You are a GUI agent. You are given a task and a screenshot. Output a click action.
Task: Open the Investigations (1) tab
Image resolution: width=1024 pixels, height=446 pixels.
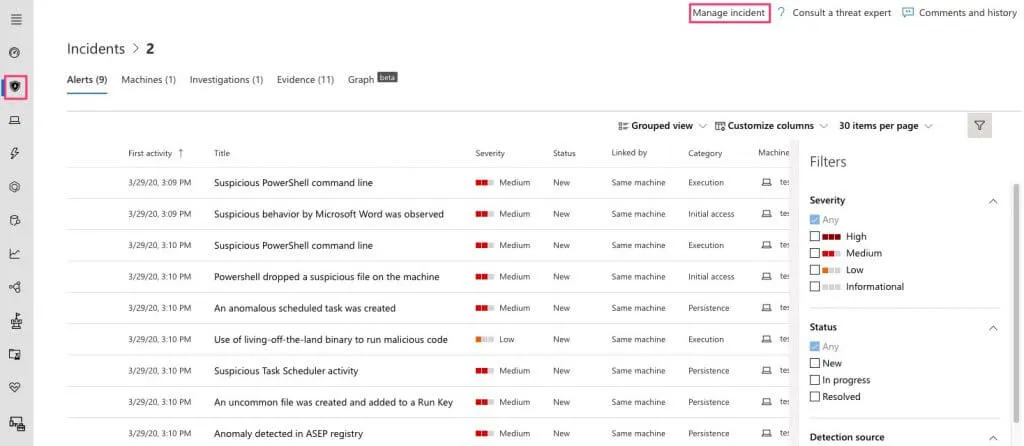[226, 80]
